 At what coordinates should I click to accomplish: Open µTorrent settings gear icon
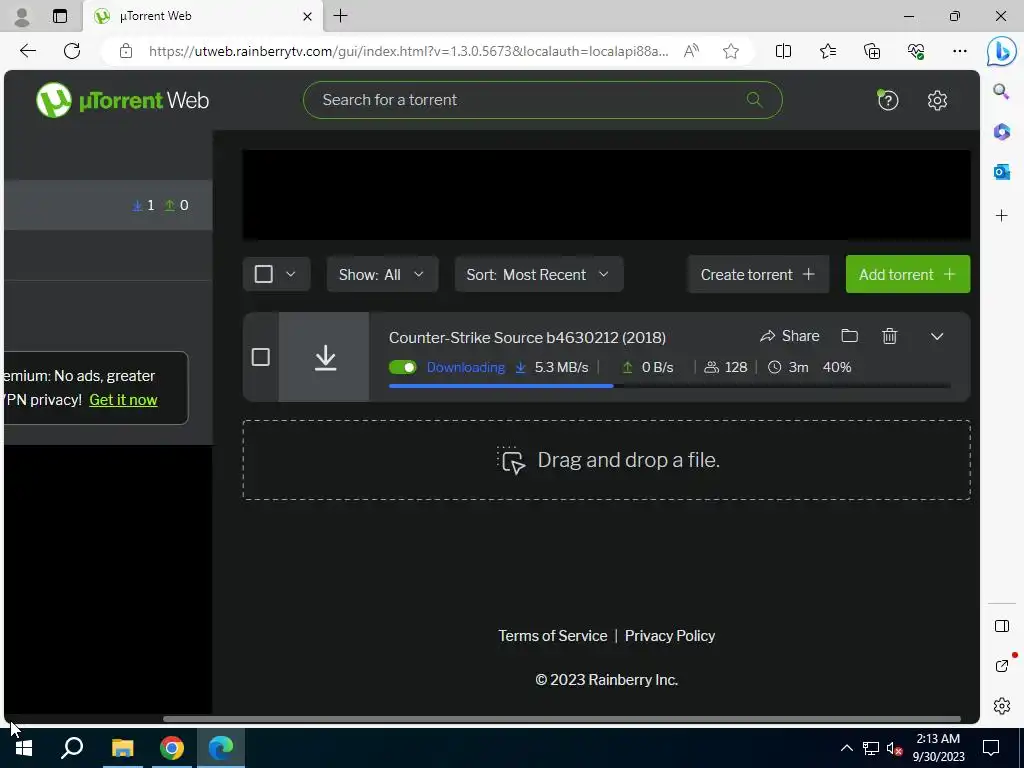(937, 100)
